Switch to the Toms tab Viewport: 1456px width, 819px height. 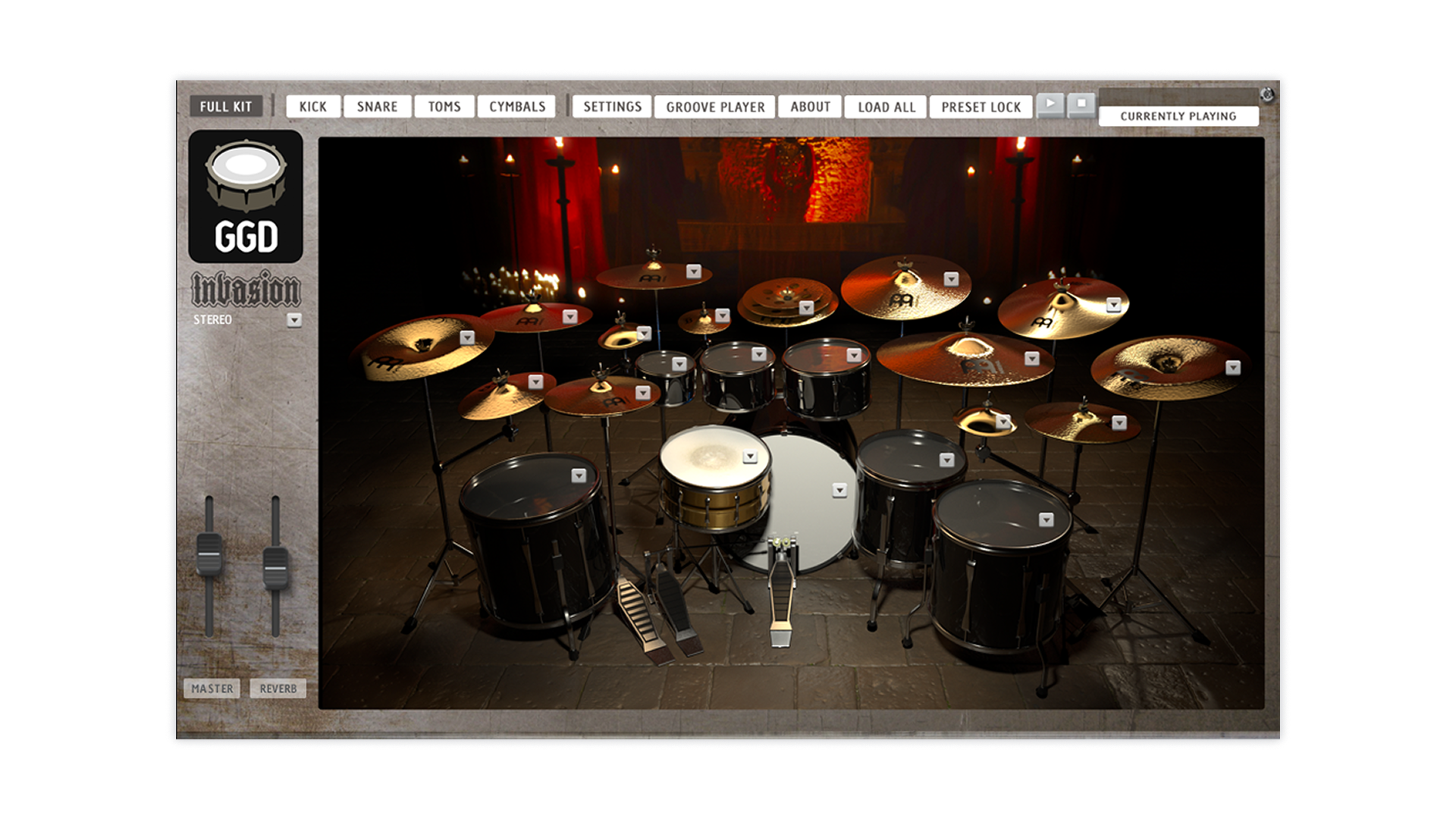[444, 107]
